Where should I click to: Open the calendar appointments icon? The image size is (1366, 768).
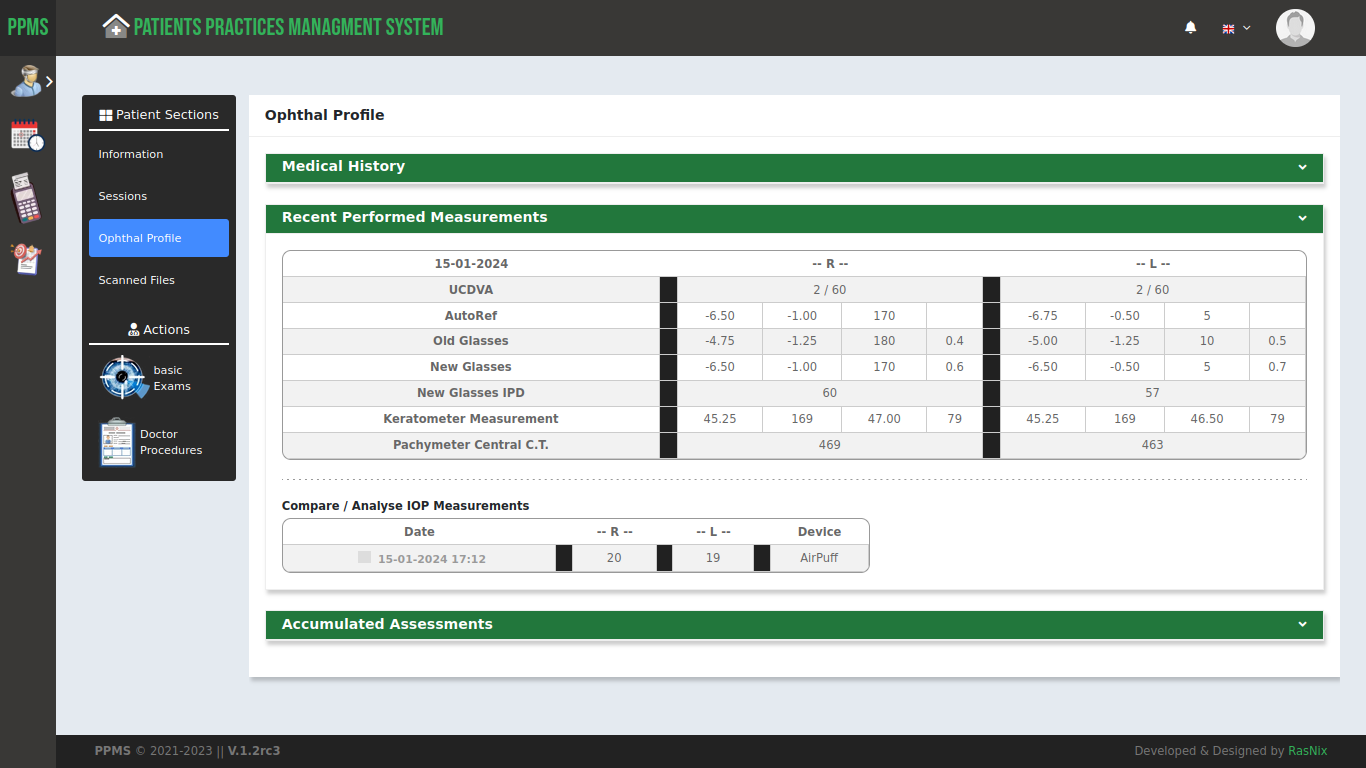click(27, 136)
